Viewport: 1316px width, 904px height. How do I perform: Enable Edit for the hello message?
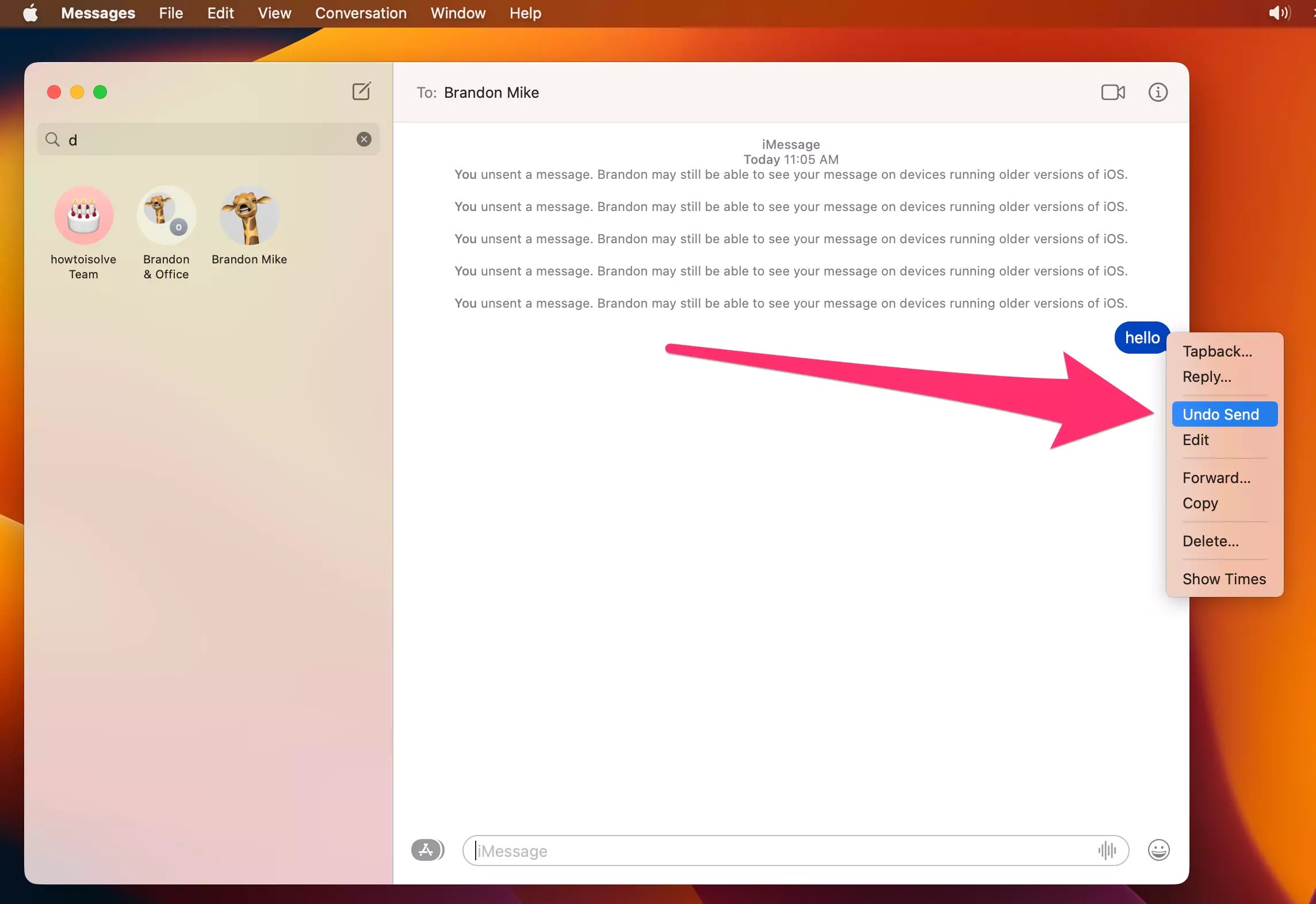pyautogui.click(x=1195, y=440)
